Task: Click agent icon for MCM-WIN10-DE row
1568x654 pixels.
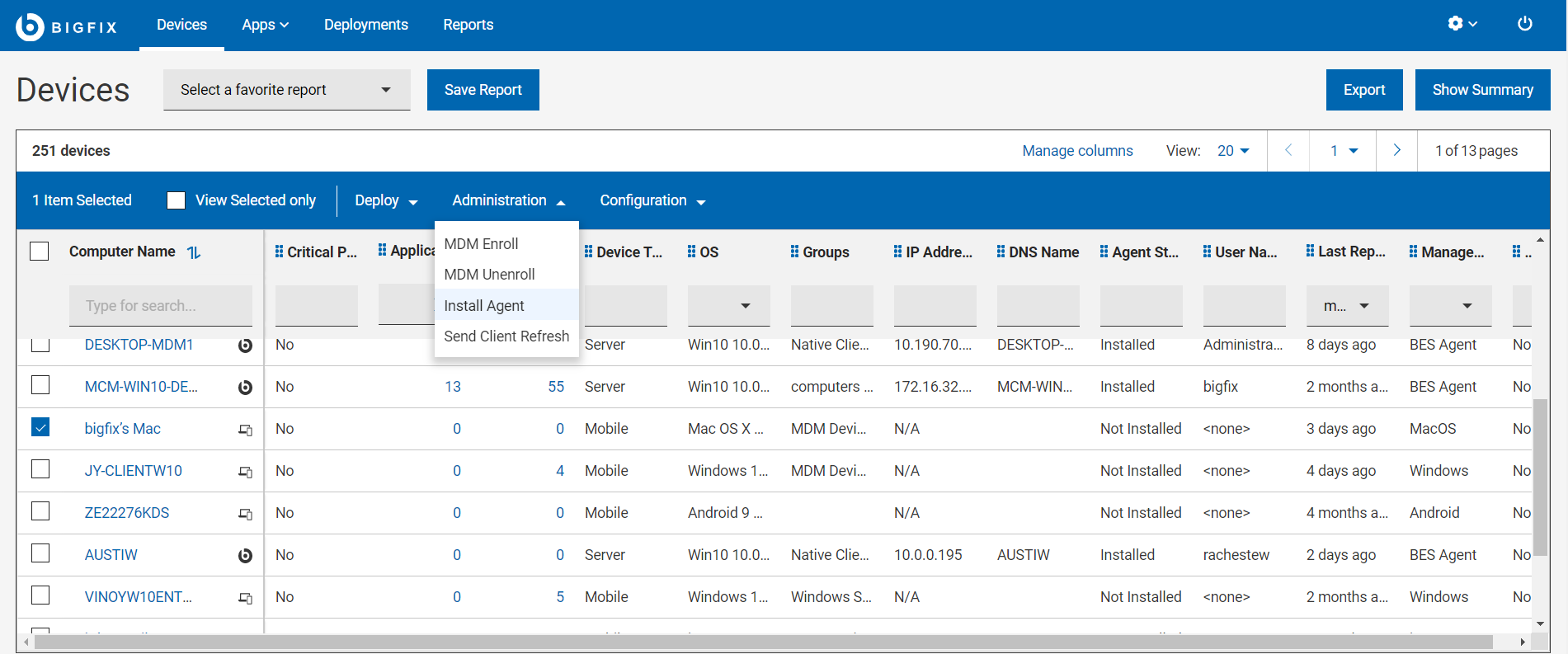Action: pos(245,388)
